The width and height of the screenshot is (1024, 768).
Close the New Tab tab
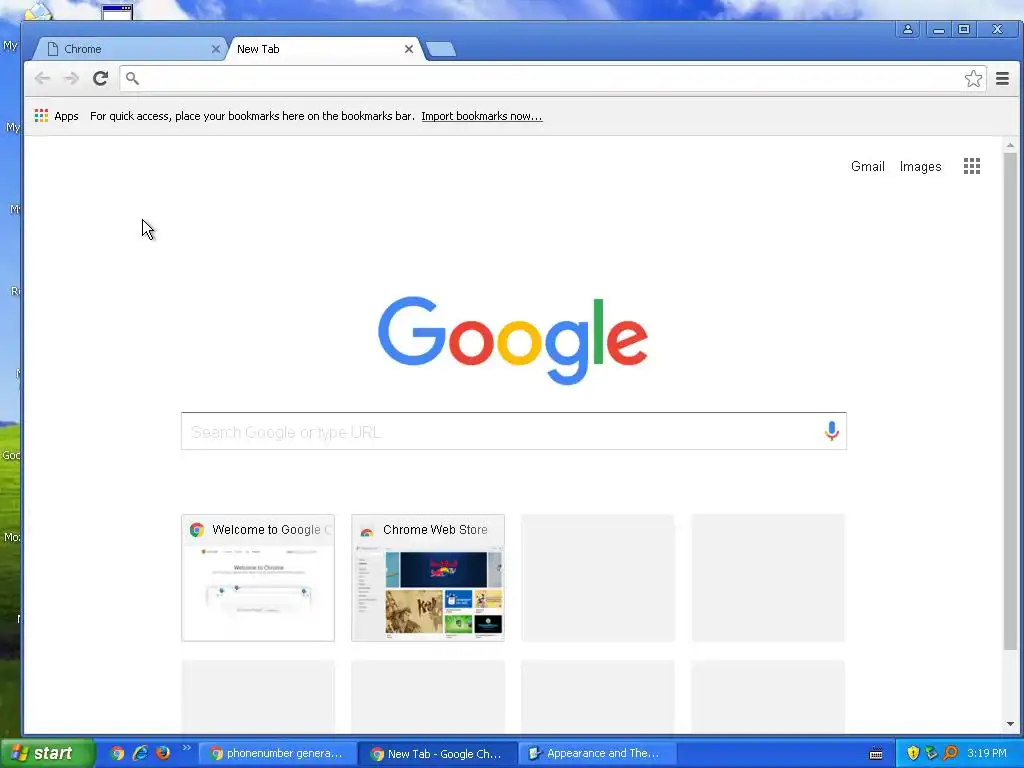[x=409, y=49]
